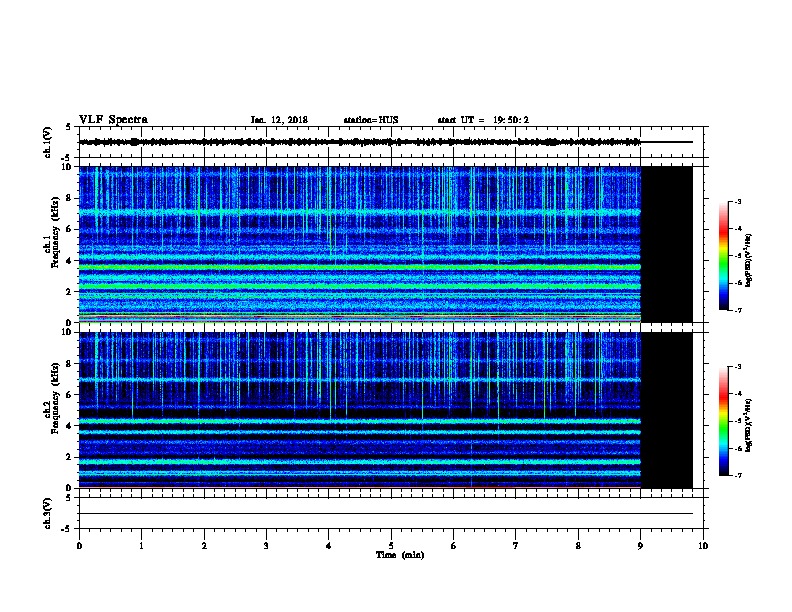Click the "ch.3(V)" axis label
The width and height of the screenshot is (792, 612).
pyautogui.click(x=47, y=513)
